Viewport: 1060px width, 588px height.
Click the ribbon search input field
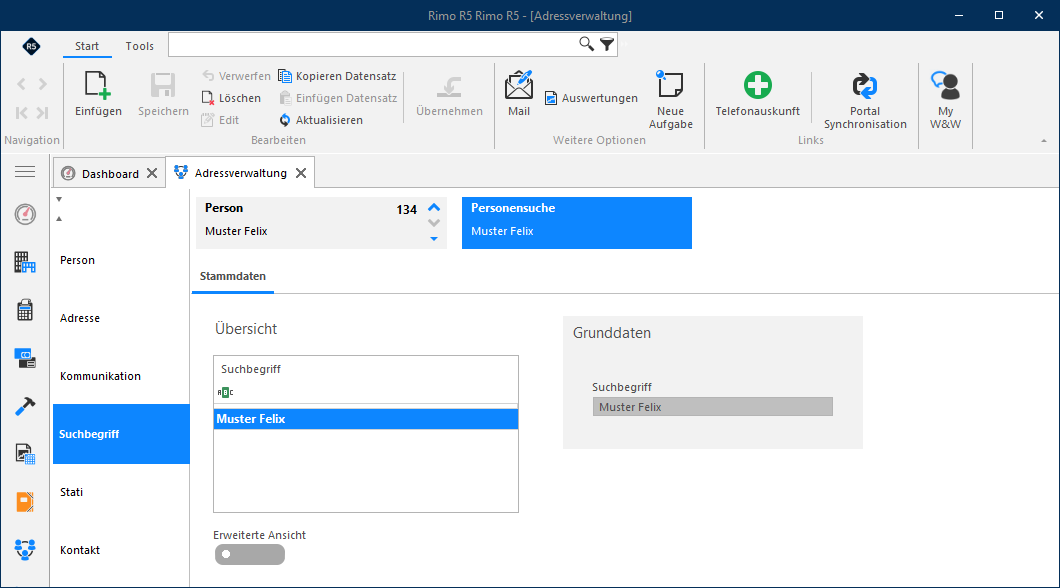[372, 45]
